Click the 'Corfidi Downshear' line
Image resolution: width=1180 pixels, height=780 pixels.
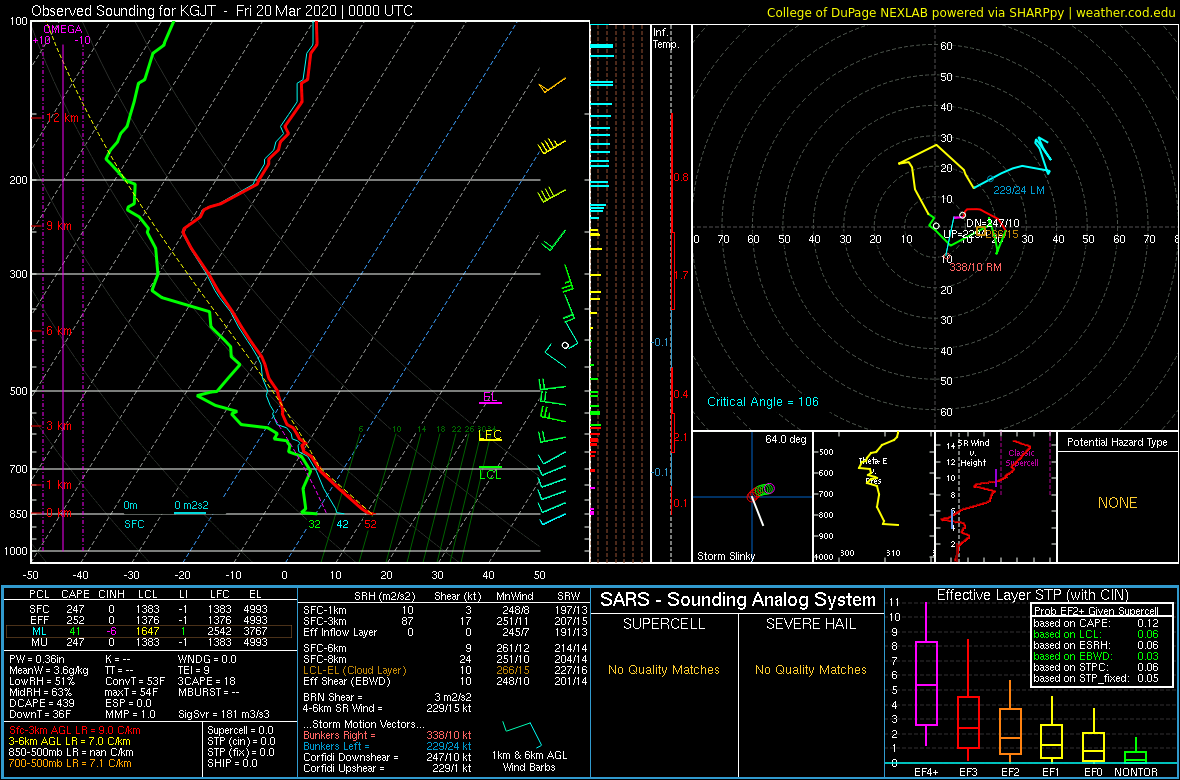[387, 757]
